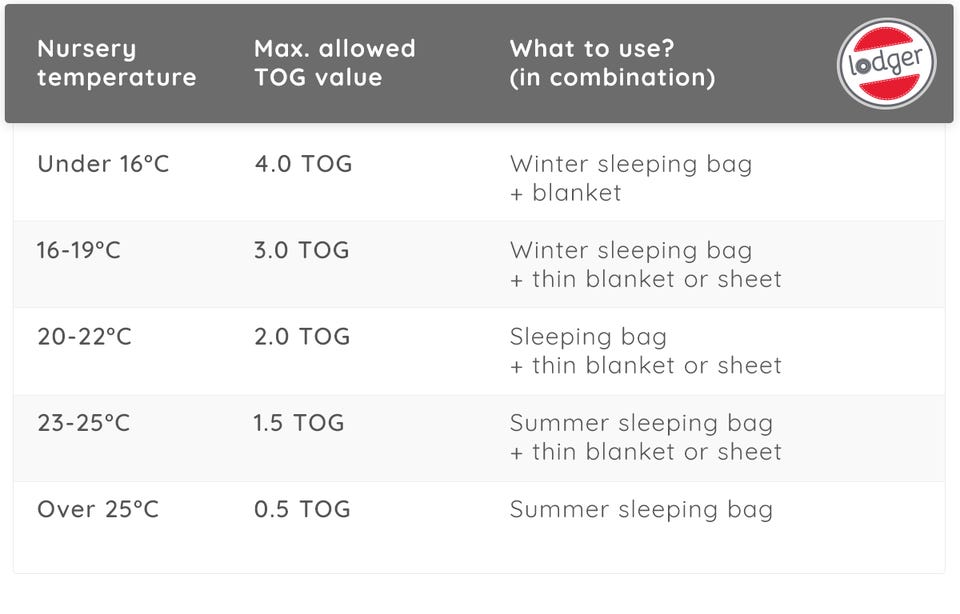Select "Winter sleeping bag + blanket" recommendation

click(630, 178)
